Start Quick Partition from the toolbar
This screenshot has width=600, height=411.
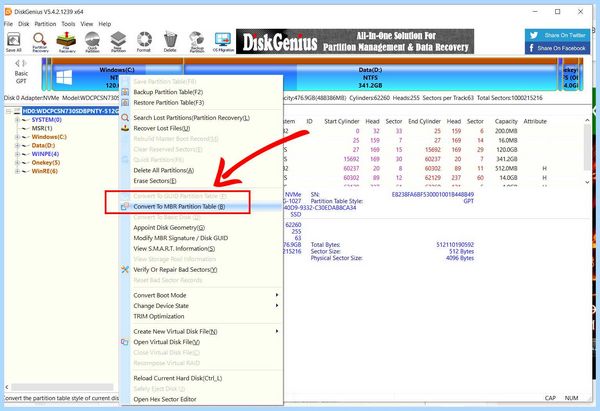pos(92,41)
